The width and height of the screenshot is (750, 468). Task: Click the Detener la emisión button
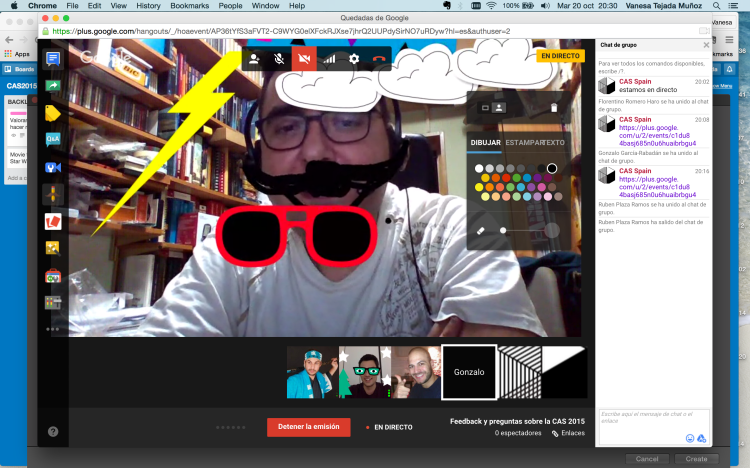point(309,427)
